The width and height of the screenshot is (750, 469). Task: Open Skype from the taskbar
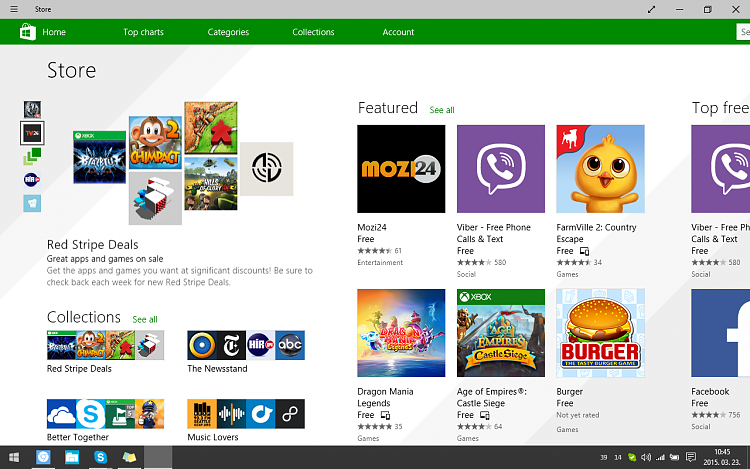(x=100, y=458)
